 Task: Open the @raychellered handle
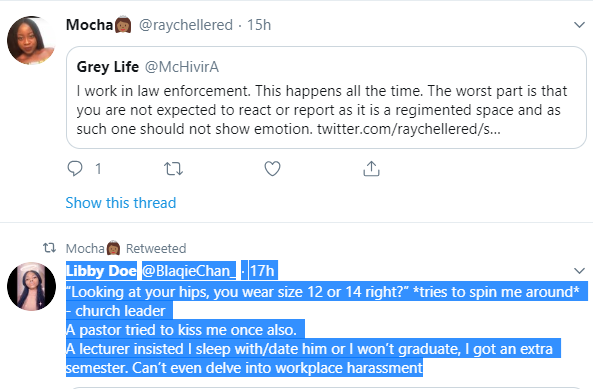186,25
